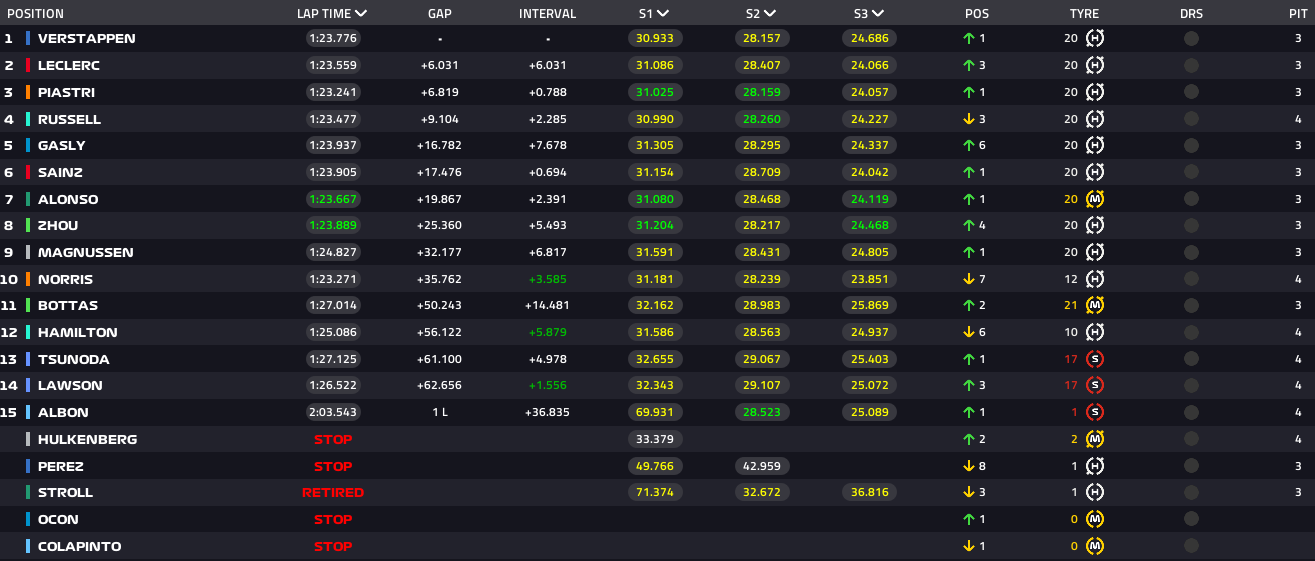
Task: Click the TYRE column header
Action: coord(1084,14)
